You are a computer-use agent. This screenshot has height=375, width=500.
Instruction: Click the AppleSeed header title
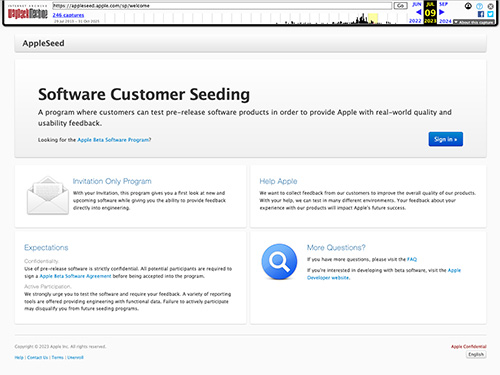pyautogui.click(x=43, y=43)
